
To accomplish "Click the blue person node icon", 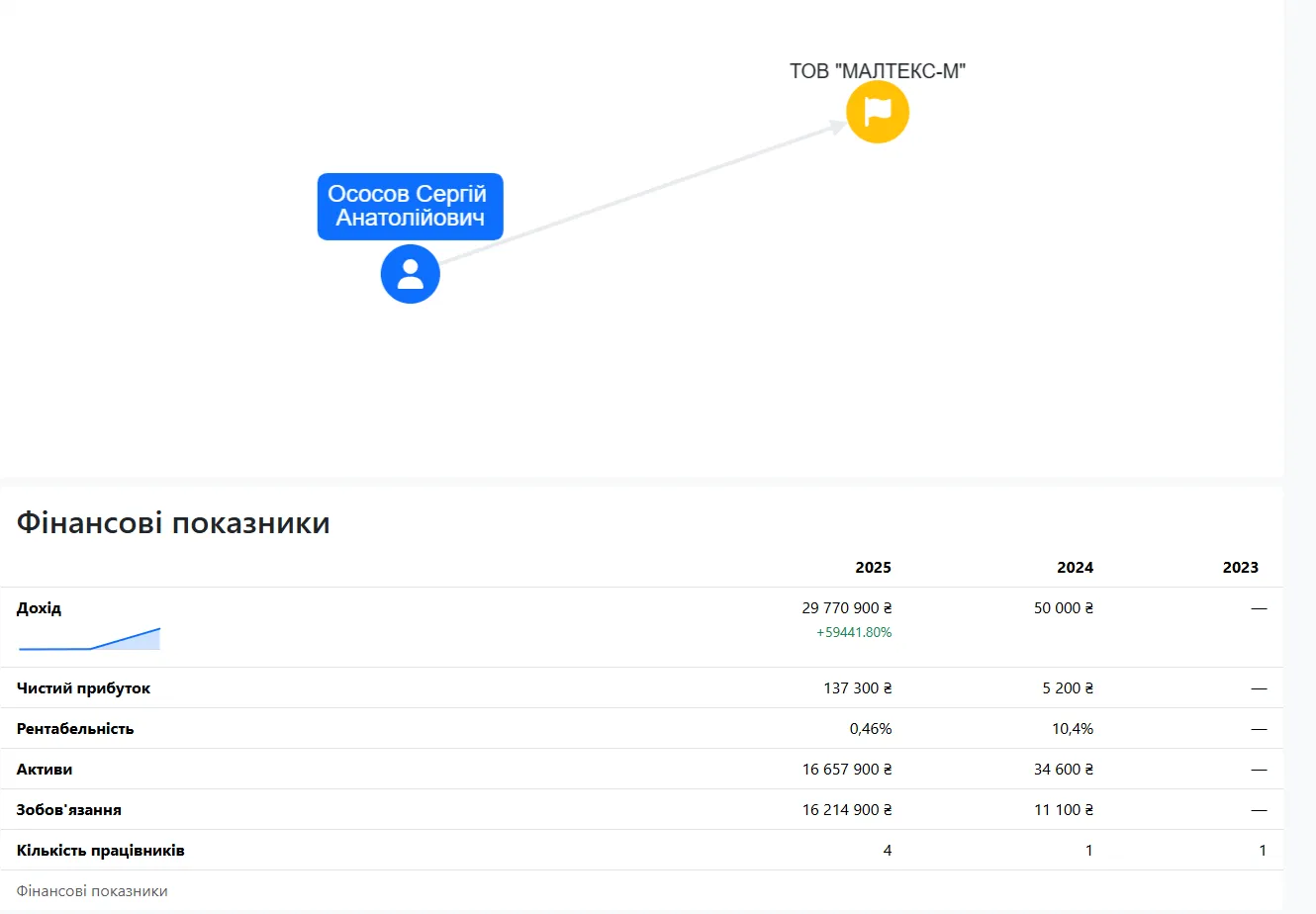I will (x=411, y=274).
